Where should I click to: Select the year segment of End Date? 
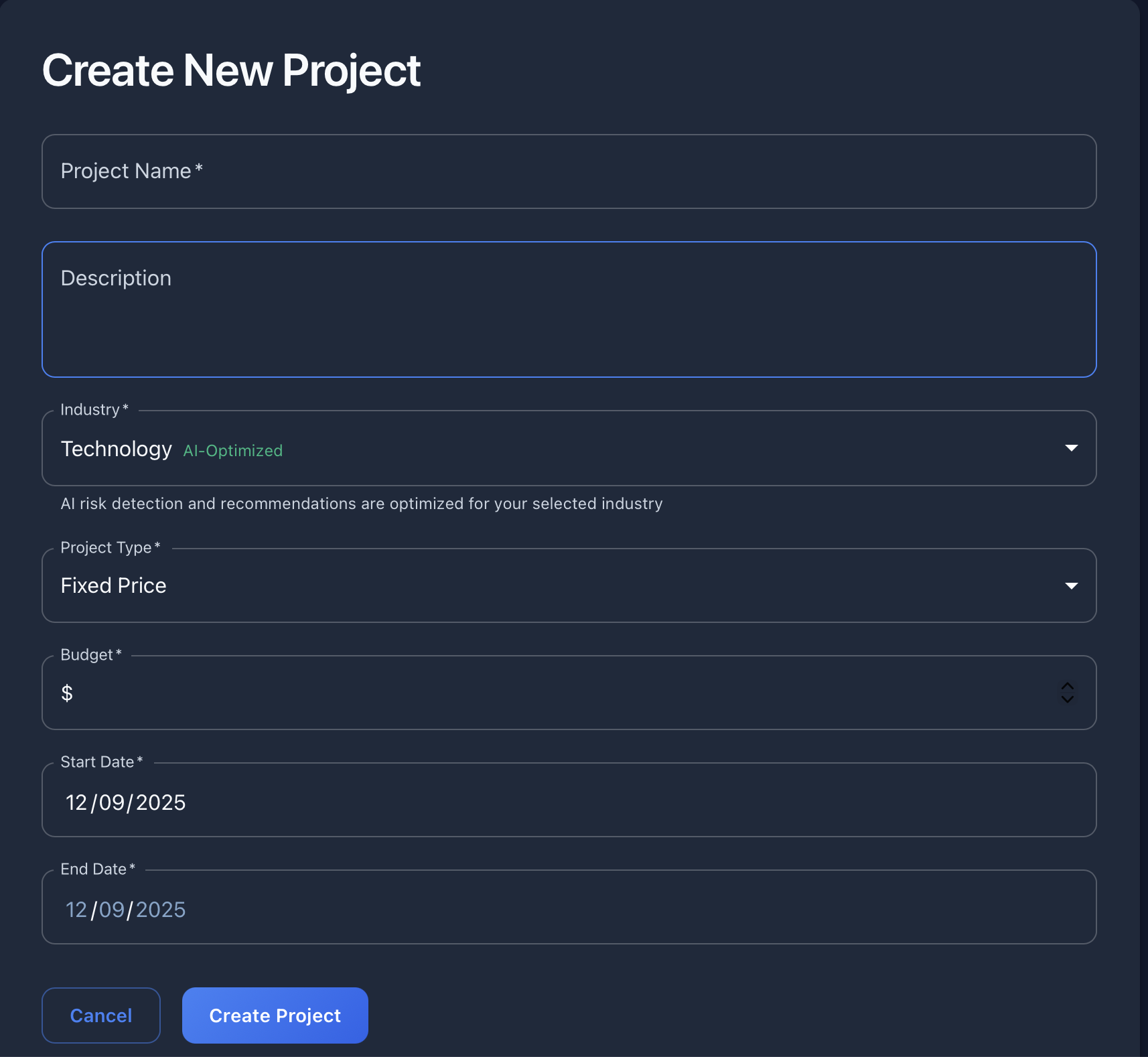point(161,909)
